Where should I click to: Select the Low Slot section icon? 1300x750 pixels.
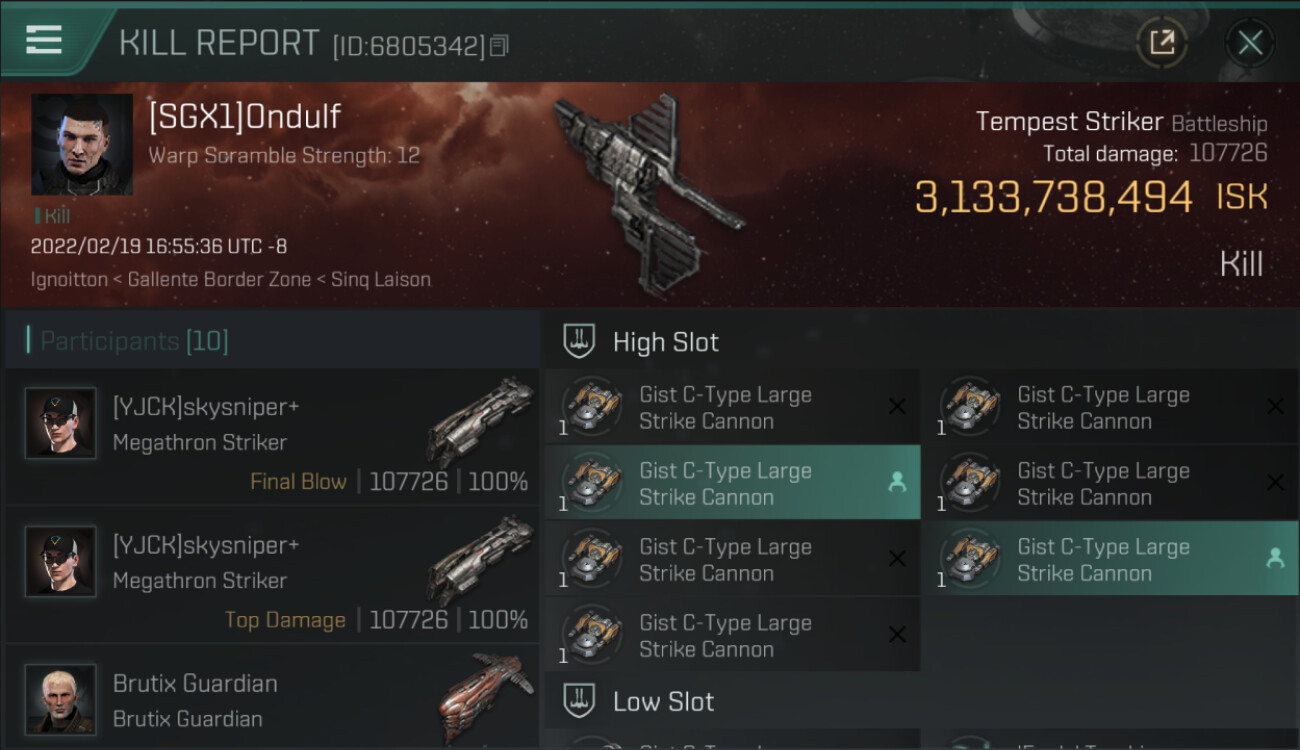click(580, 701)
